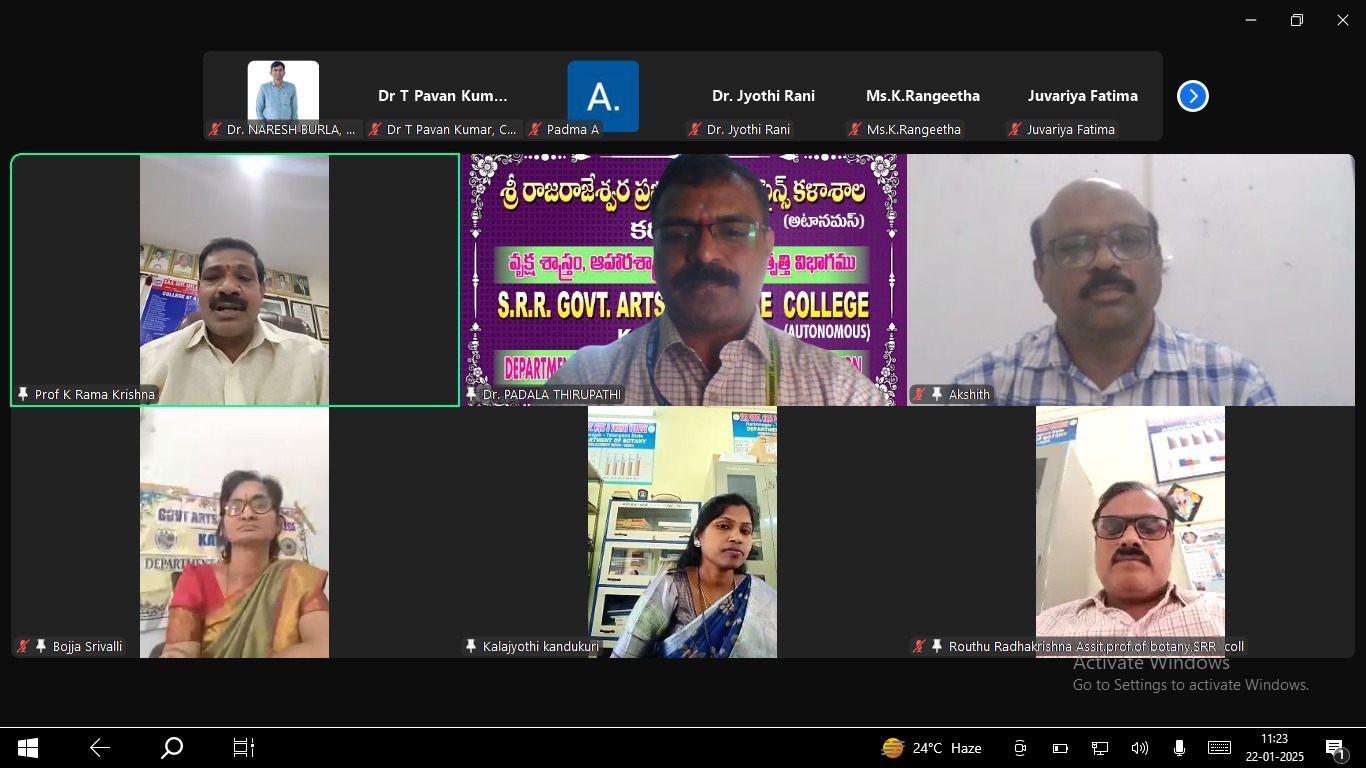This screenshot has height=768, width=1366.
Task: Select Dr. NARESH BURLA's thumbnail photo
Action: (x=283, y=91)
